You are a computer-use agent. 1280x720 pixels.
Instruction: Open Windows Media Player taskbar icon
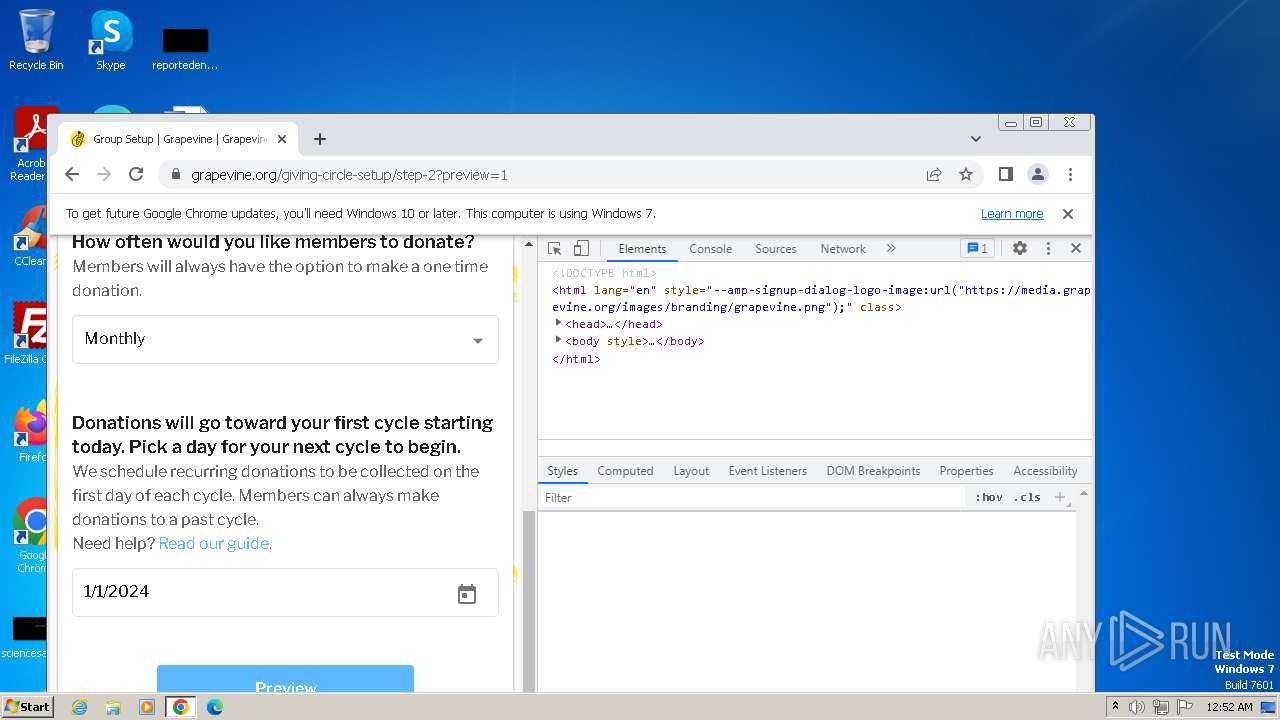tap(147, 707)
